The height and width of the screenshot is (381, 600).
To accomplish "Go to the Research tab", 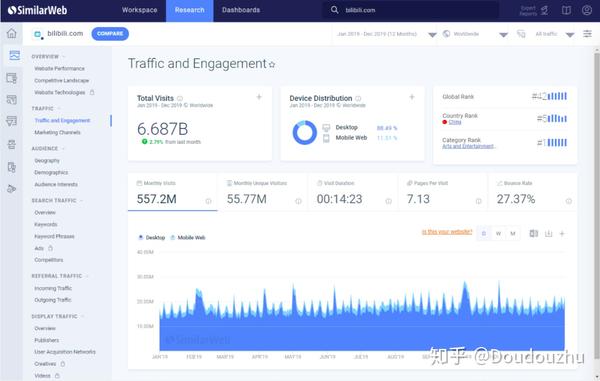I will (189, 10).
